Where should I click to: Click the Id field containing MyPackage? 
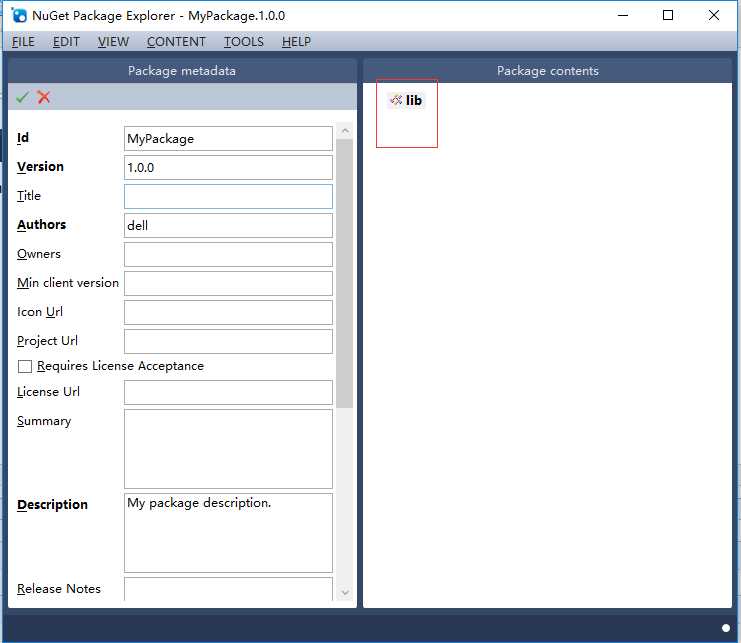[x=228, y=138]
